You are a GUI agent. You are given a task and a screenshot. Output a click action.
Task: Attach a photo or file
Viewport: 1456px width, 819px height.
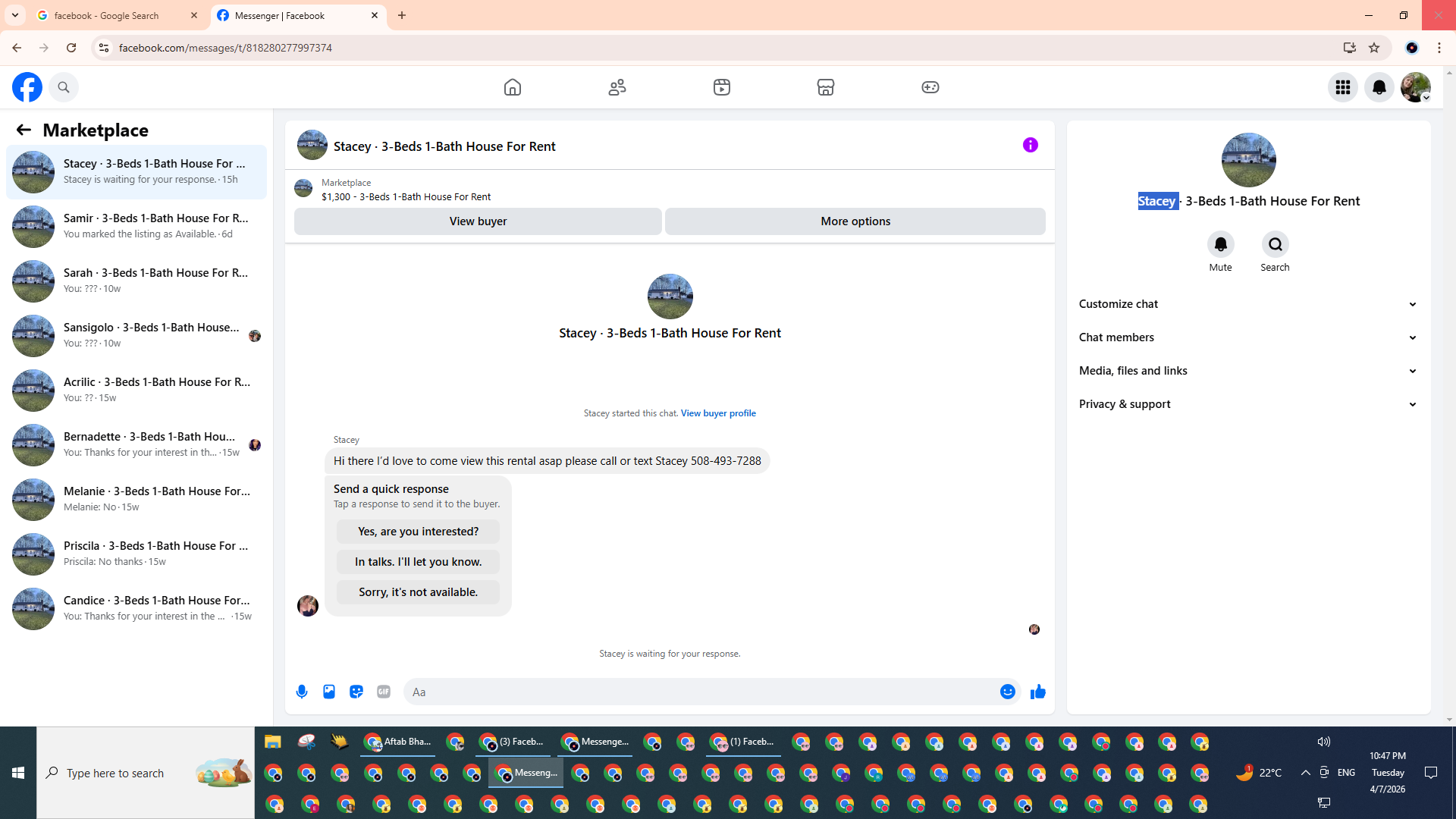pyautogui.click(x=329, y=692)
